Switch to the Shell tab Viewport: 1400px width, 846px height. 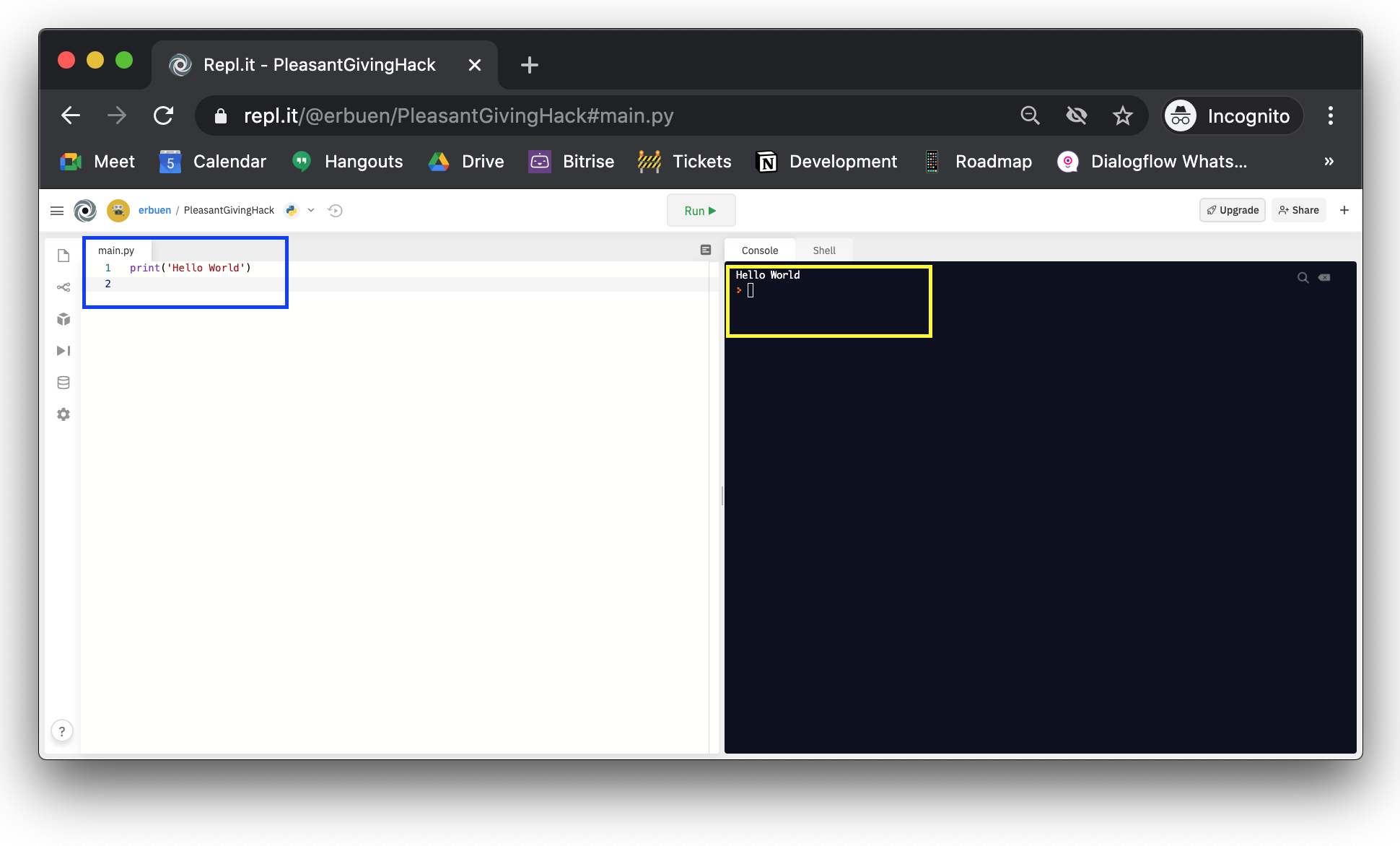point(824,250)
